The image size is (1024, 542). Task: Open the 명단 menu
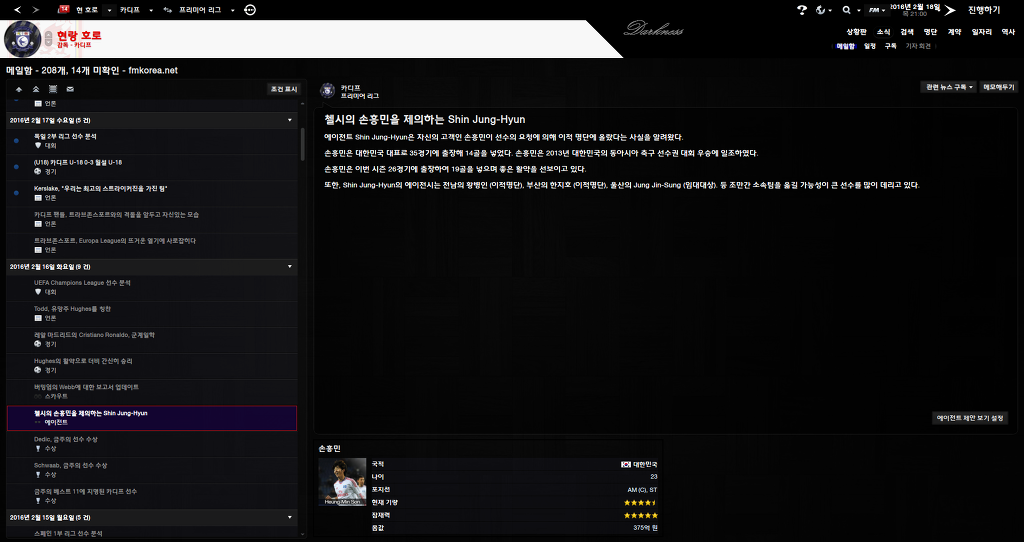(x=930, y=31)
